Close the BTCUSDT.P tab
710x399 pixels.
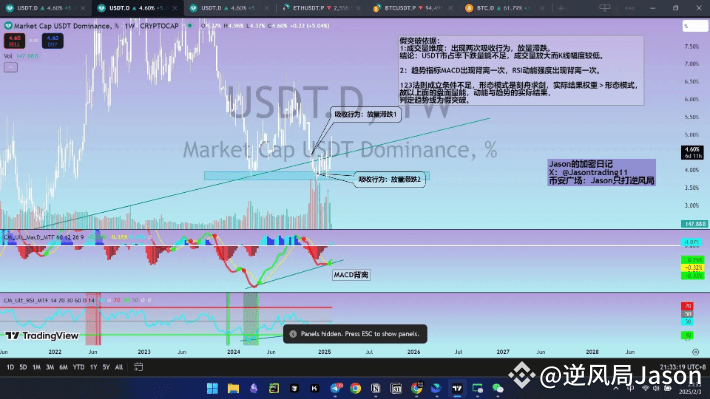pos(450,8)
